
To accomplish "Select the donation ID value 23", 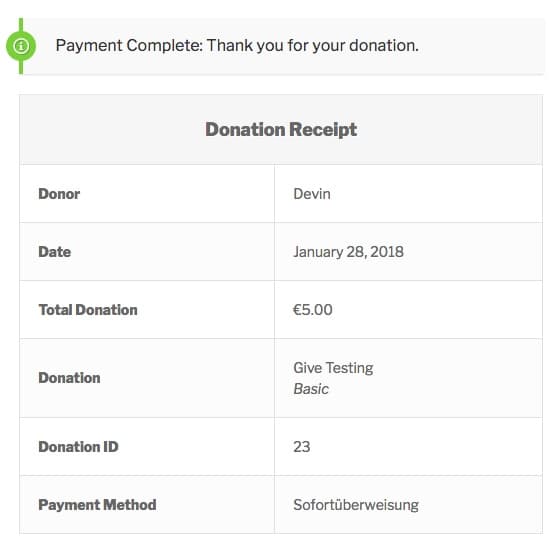I will point(301,447).
